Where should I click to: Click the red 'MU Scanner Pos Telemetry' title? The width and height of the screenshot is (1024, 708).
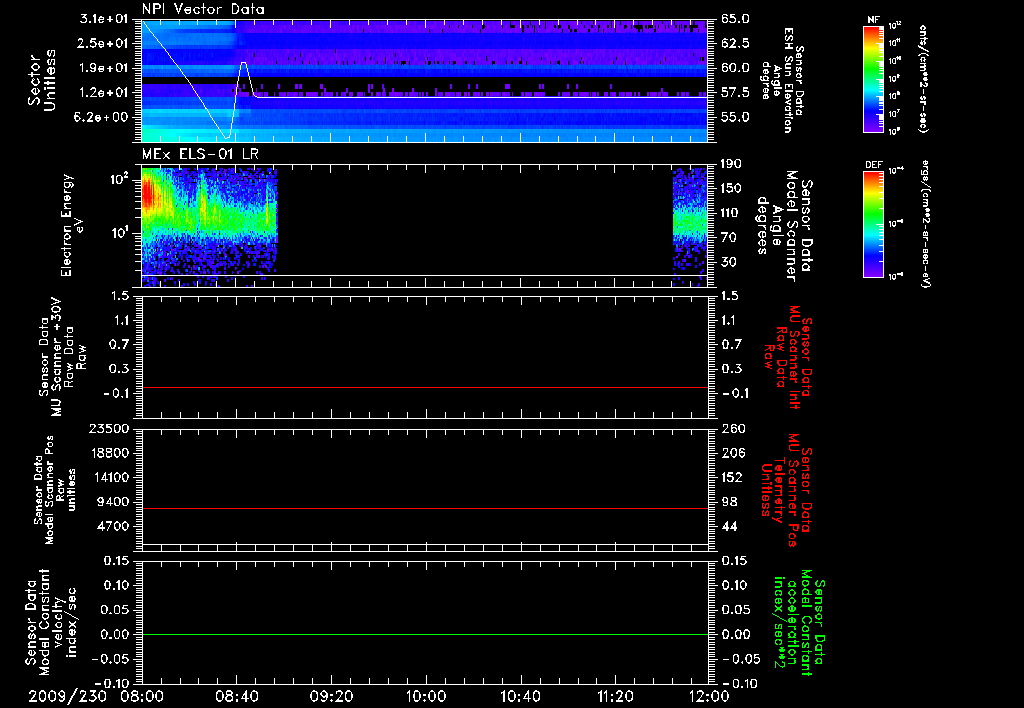point(787,490)
